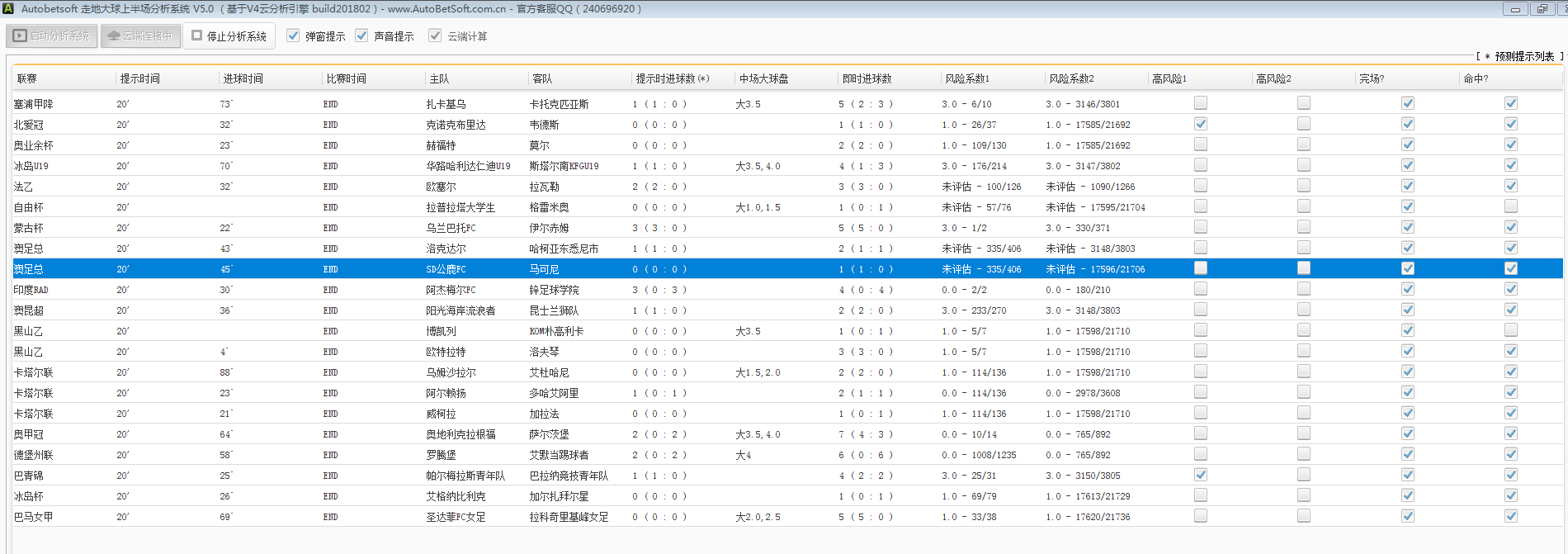Select the 蒙古杯 乌兰巴托FC match row
This screenshot has height=554, width=1568.
[451, 228]
